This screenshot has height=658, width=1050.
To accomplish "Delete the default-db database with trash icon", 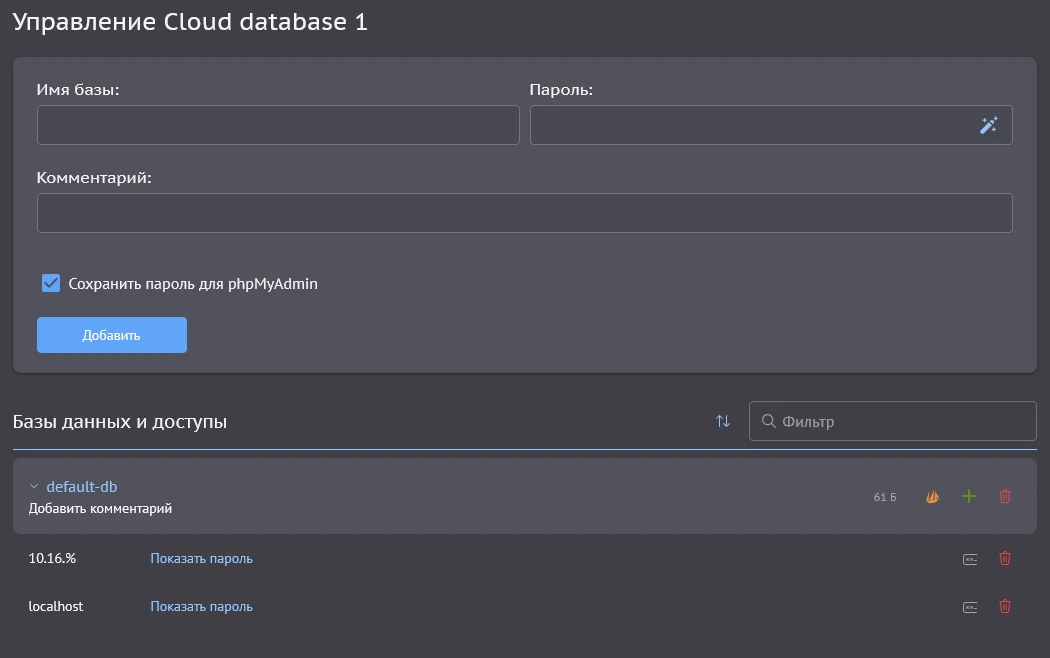I will click(1005, 497).
